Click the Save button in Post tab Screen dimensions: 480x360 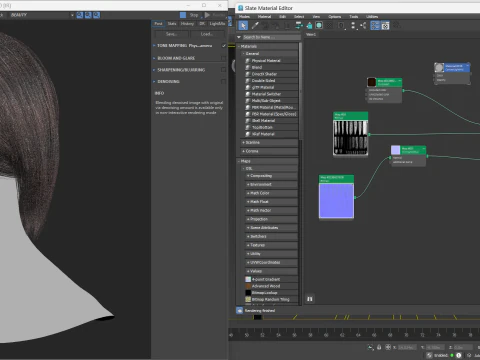coord(171,34)
